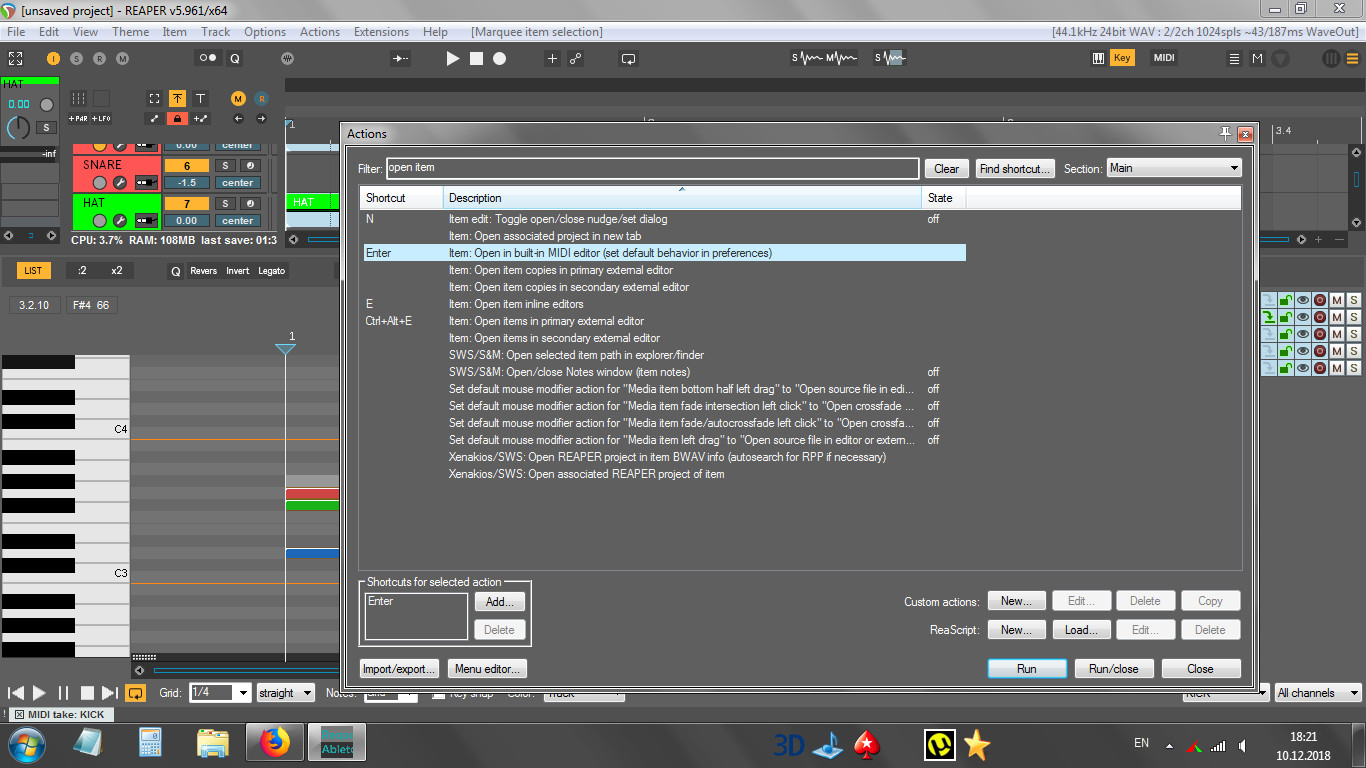Click the Windows Start button
Image resolution: width=1366 pixels, height=768 pixels.
[27, 745]
